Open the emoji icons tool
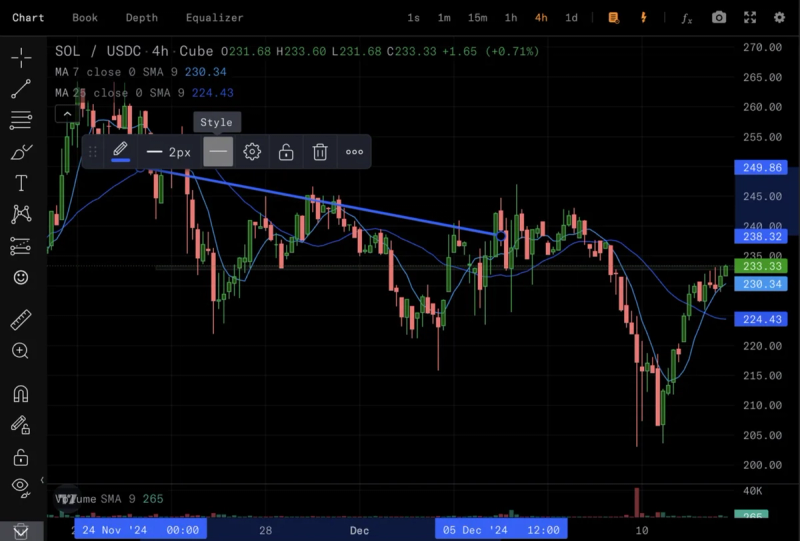 point(21,277)
